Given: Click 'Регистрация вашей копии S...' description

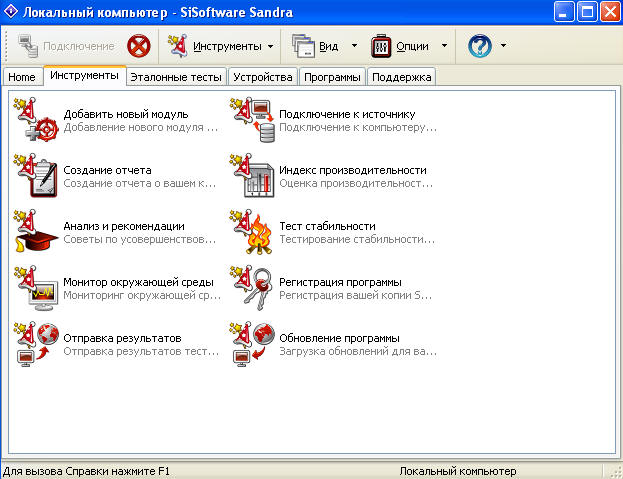Looking at the screenshot, I should click(x=355, y=296).
